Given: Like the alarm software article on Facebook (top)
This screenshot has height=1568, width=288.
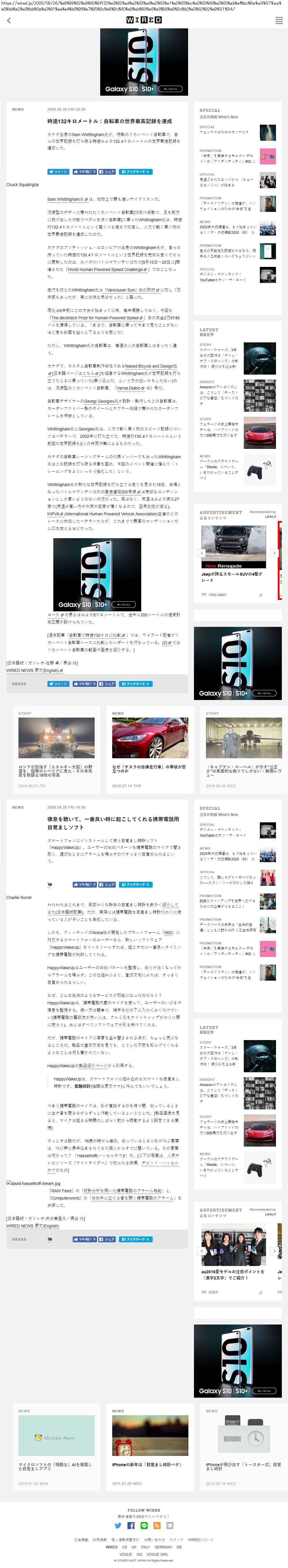Looking at the screenshot, I should (84, 884).
